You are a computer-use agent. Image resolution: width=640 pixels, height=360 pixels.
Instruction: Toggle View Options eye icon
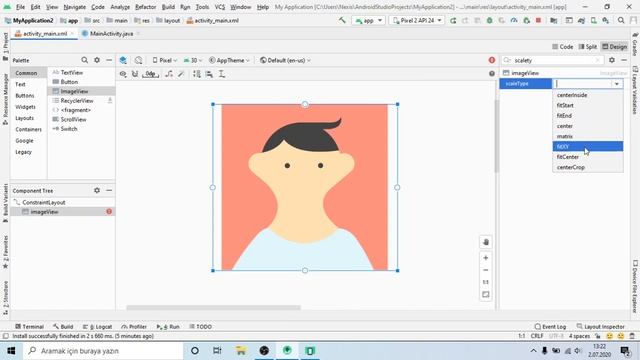[123, 74]
